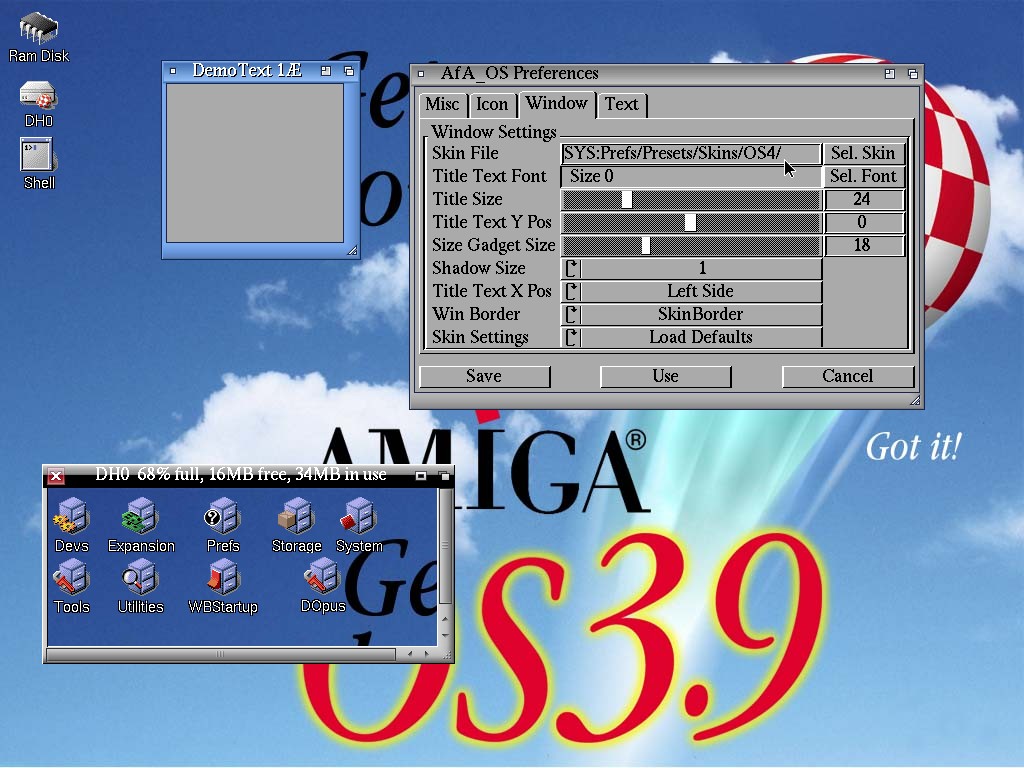Open the WBStartup drawer icon
The height and width of the screenshot is (768, 1024).
tap(223, 586)
